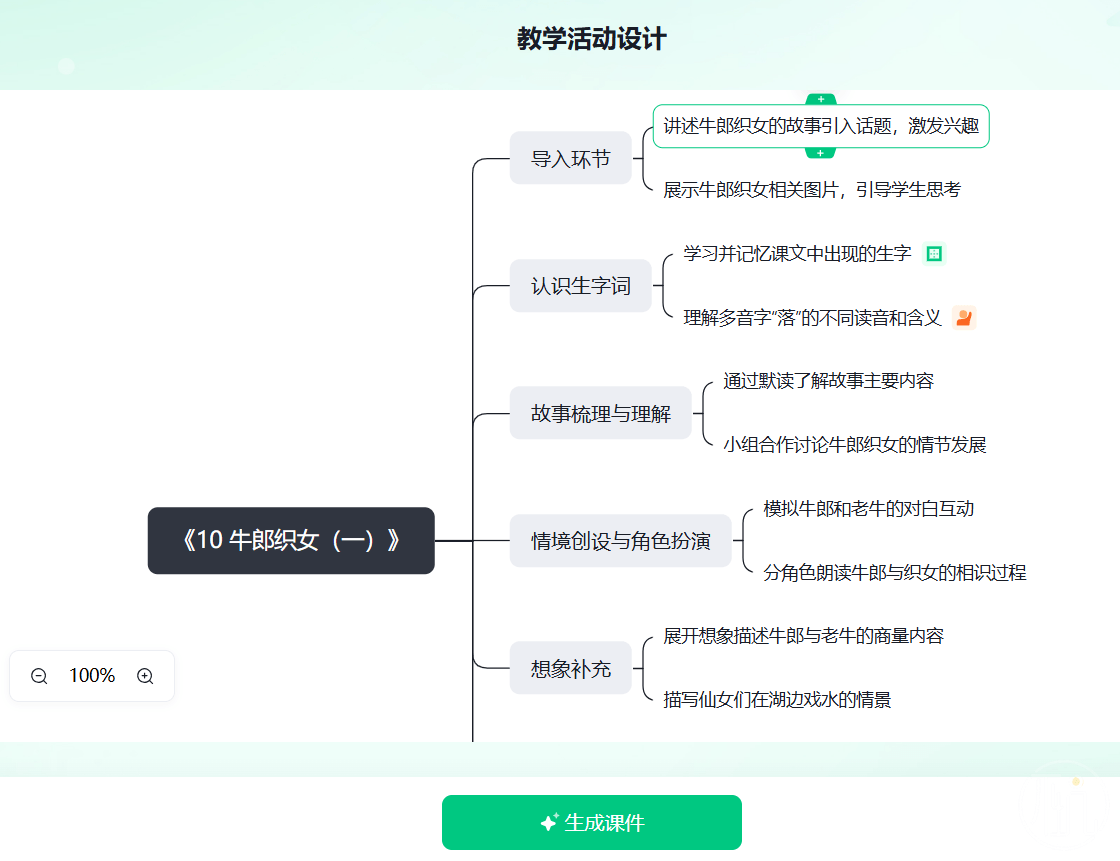Viewport: 1120px width, 861px height.
Task: Click the leaf 展开想象描述牛郎与老牛的商量内容
Action: pyautogui.click(x=804, y=636)
